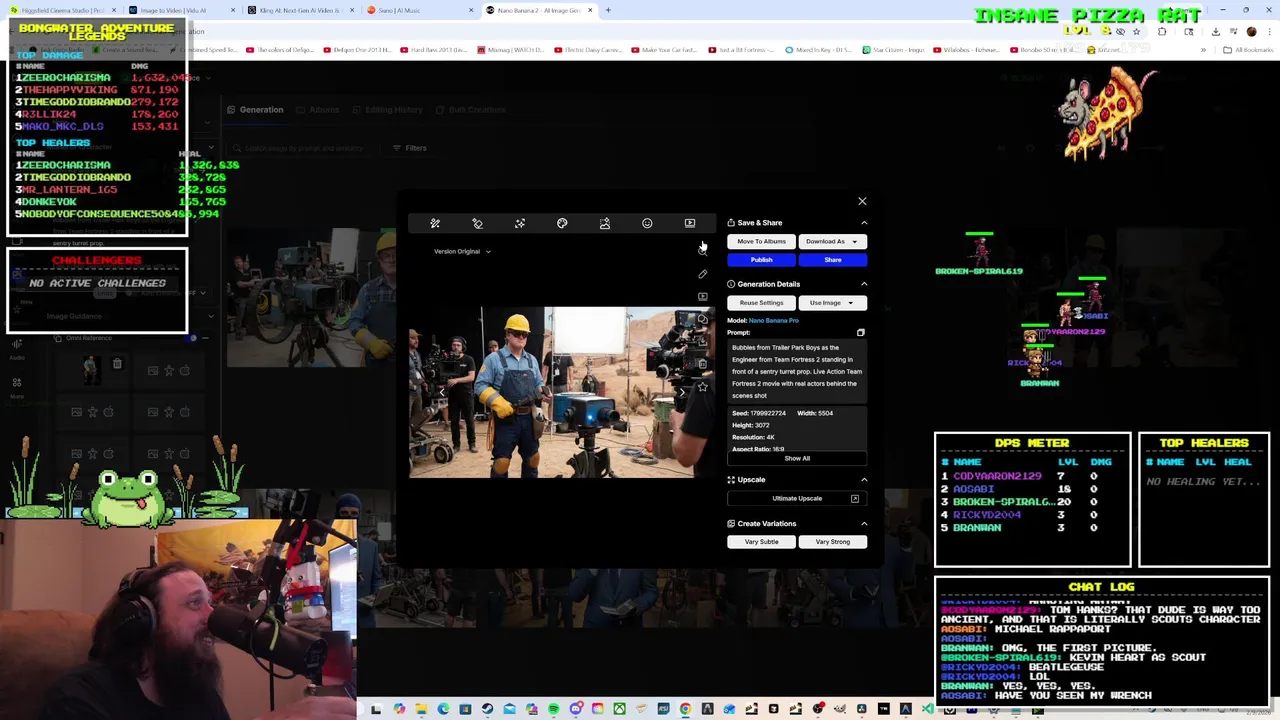Open the Mixed In Key bookmark
Image resolution: width=1280 pixels, height=720 pixels.
[820, 49]
